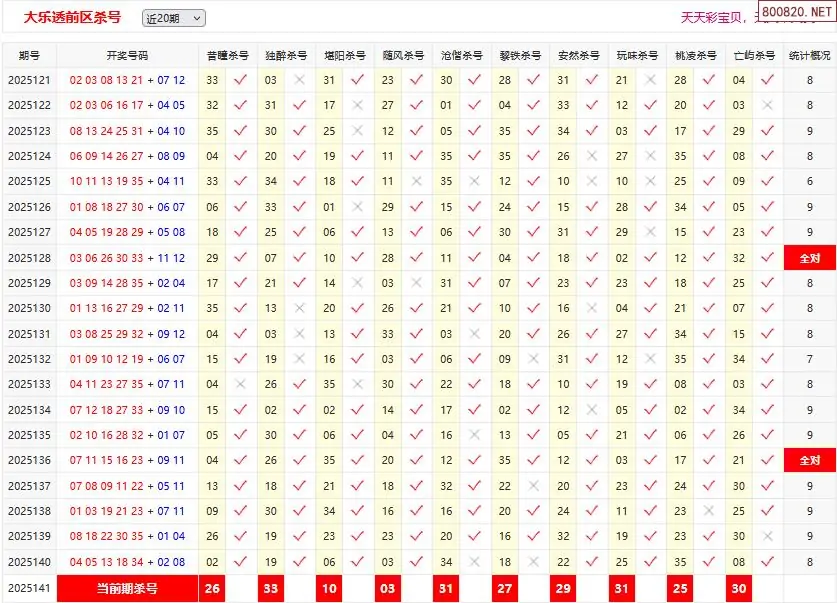Image resolution: width=837 pixels, height=603 pixels.
Task: Click the red 全对 badge in row 2025128
Action: pyautogui.click(x=809, y=258)
